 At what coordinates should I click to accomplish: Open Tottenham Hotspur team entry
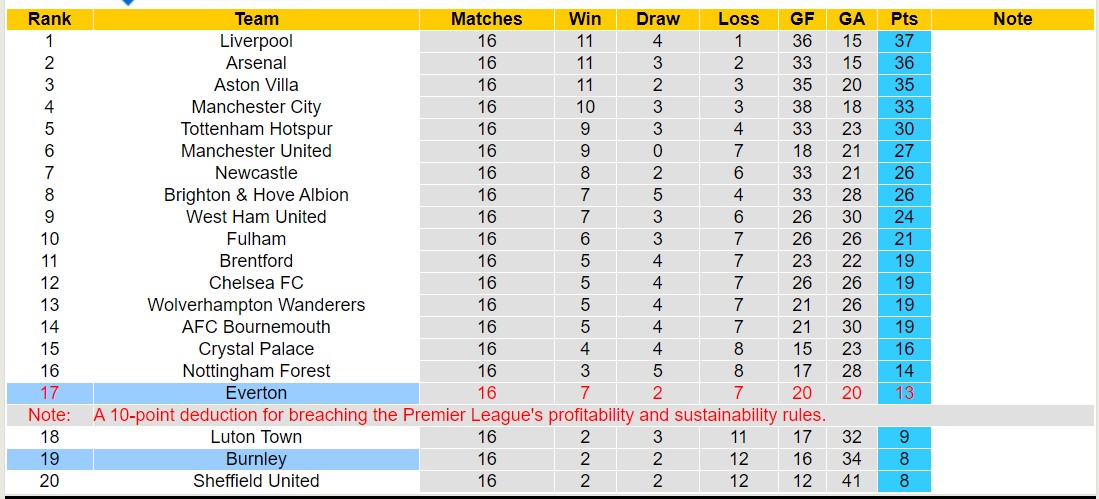click(256, 129)
